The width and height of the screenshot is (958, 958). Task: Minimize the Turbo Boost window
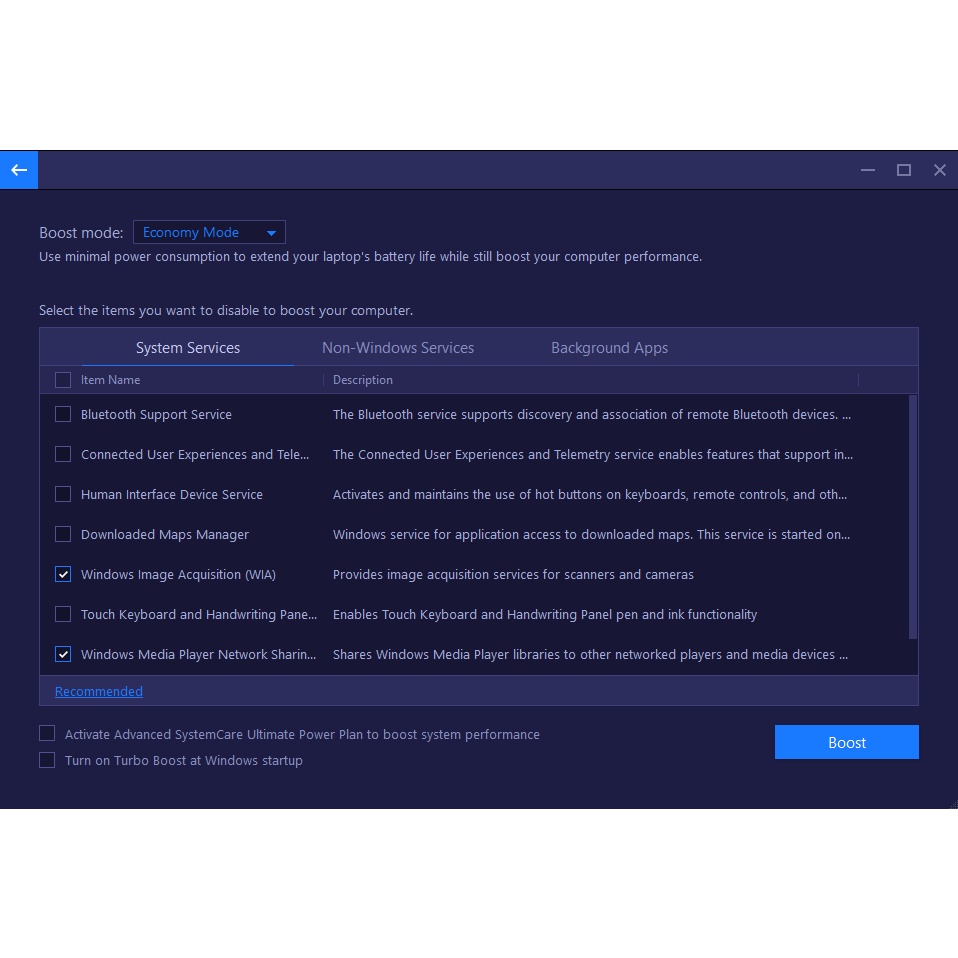[868, 170]
